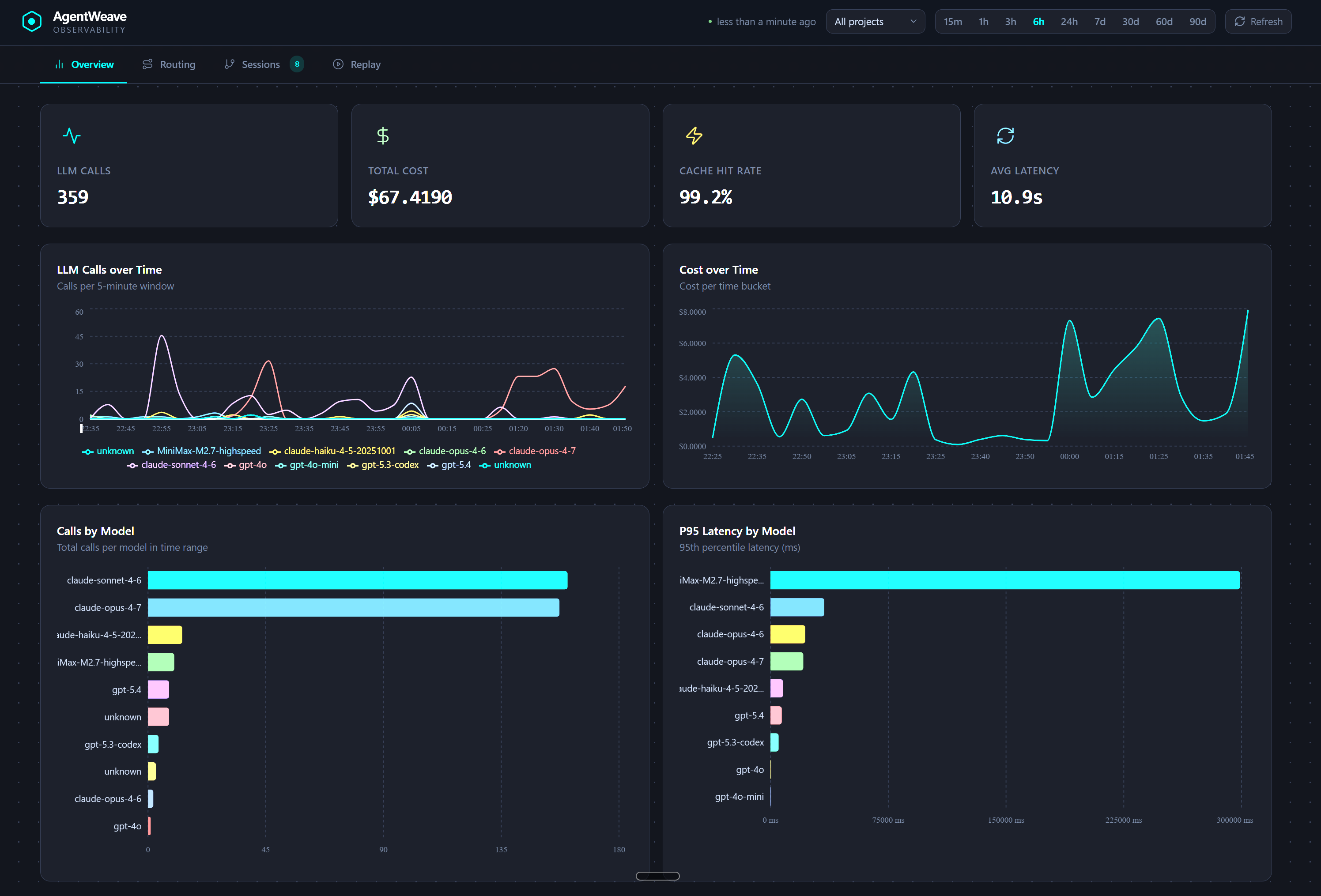The height and width of the screenshot is (896, 1321).
Task: Choose the 90d time range
Action: [x=1198, y=22]
